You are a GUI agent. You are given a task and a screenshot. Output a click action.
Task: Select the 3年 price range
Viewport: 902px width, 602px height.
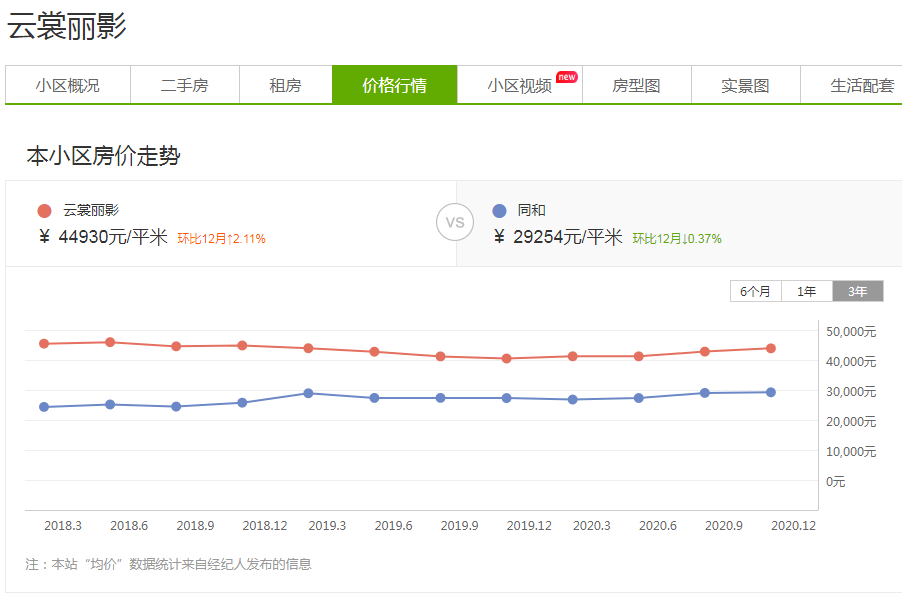858,291
